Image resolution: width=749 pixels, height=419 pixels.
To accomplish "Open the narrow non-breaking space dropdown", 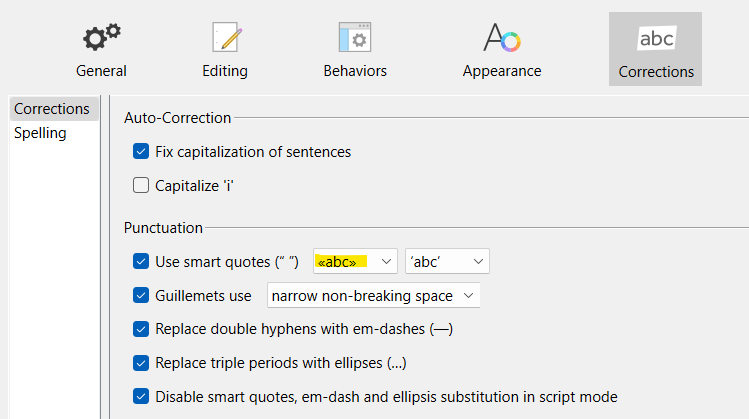I will pos(374,296).
